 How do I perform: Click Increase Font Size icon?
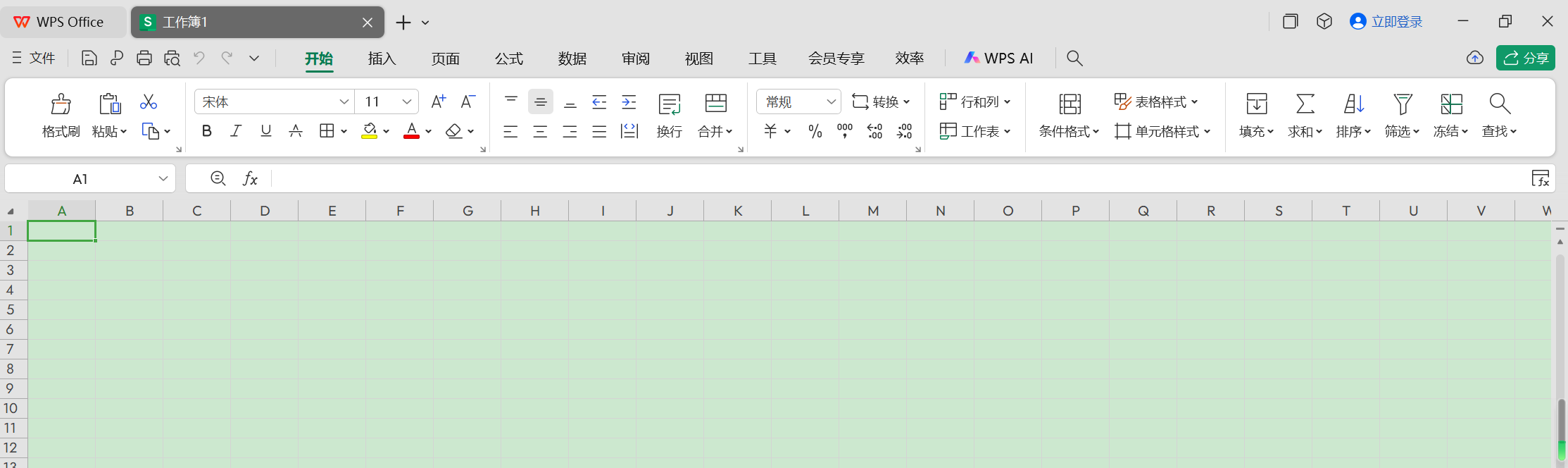point(438,101)
